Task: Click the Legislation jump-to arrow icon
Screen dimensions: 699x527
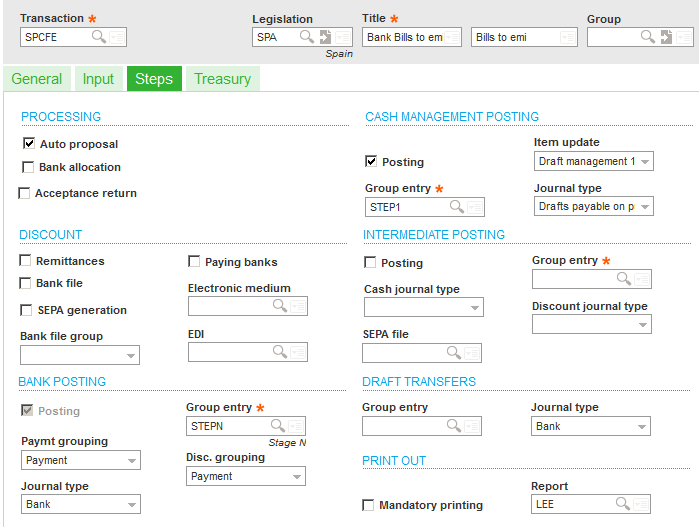Action: pos(326,37)
